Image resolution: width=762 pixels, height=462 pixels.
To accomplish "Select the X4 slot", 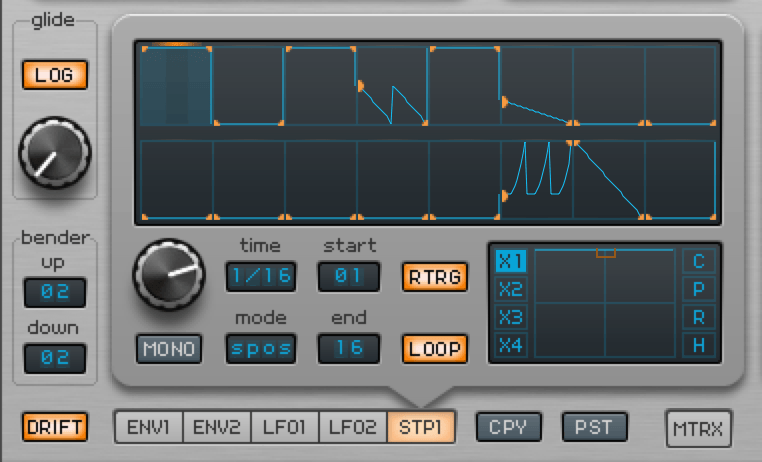I will (x=511, y=346).
